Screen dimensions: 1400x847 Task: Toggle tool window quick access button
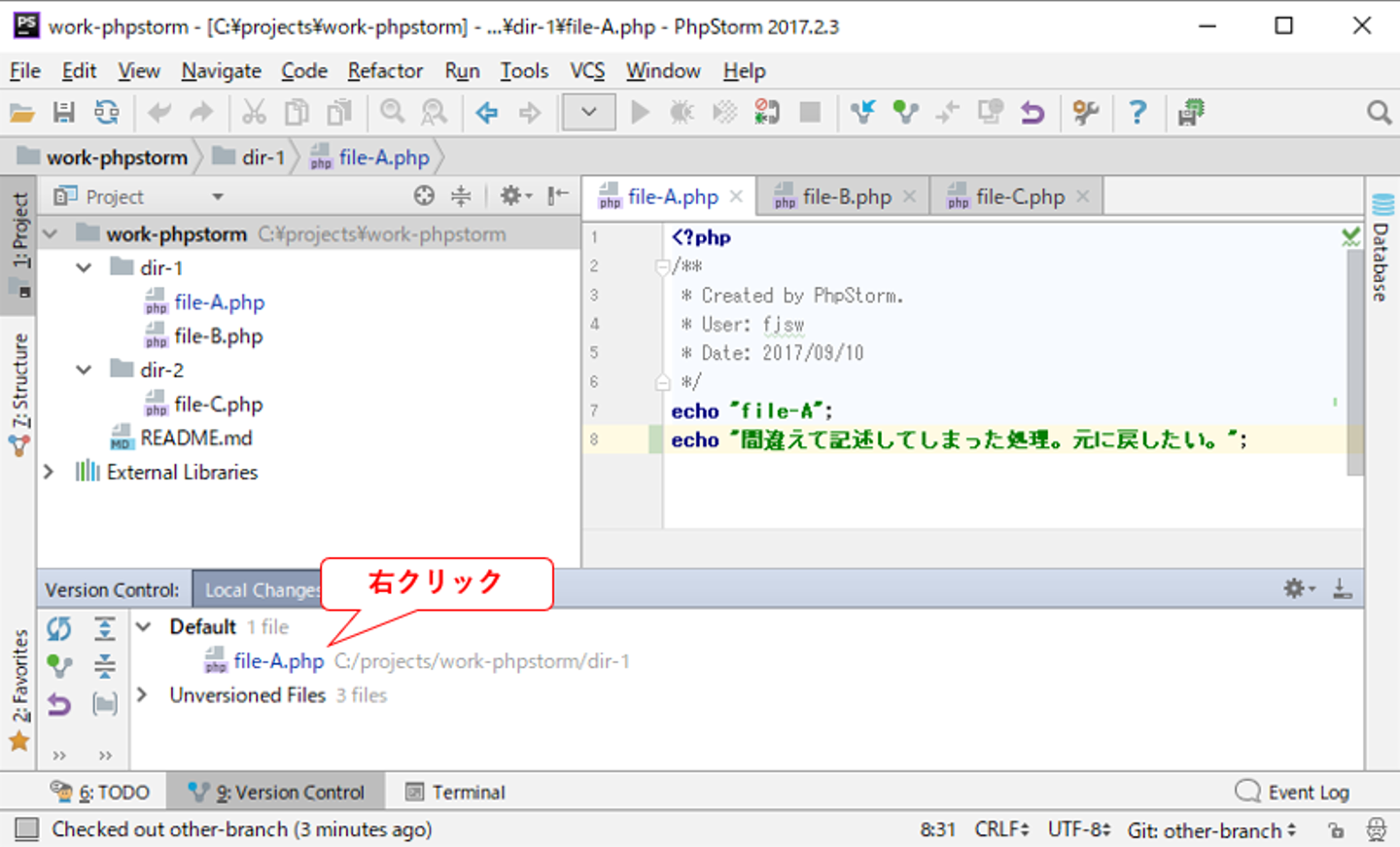27,829
